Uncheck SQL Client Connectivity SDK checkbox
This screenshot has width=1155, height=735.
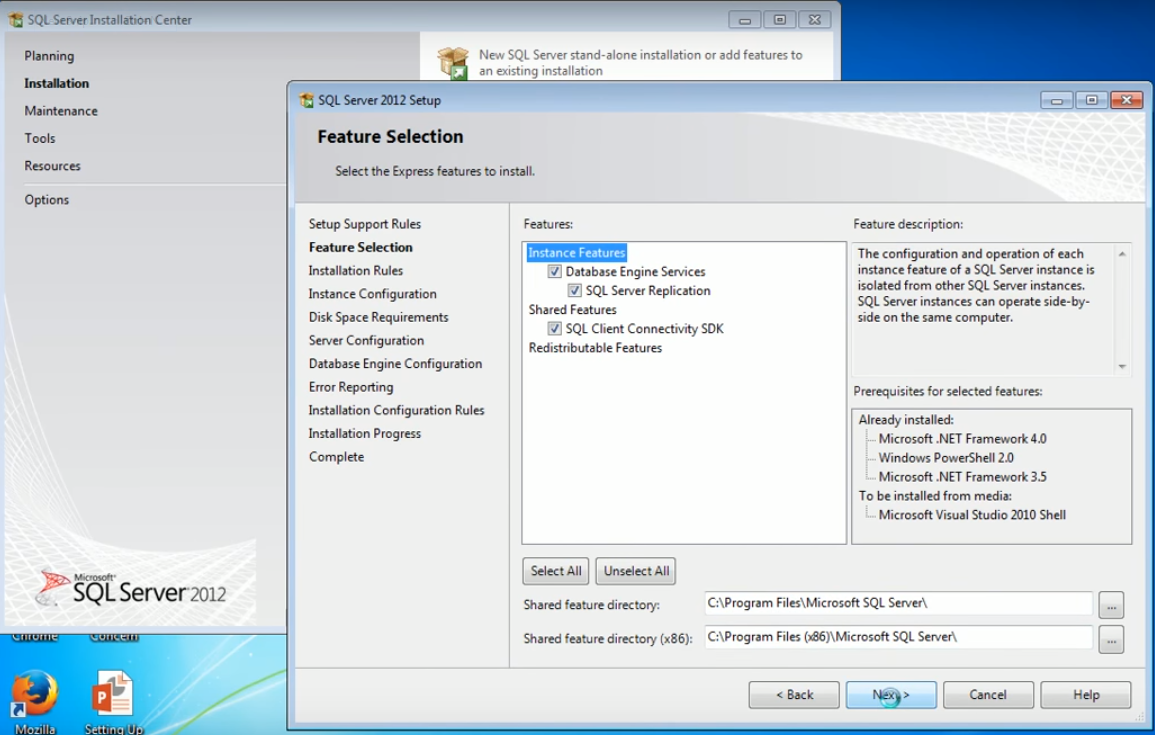(555, 328)
